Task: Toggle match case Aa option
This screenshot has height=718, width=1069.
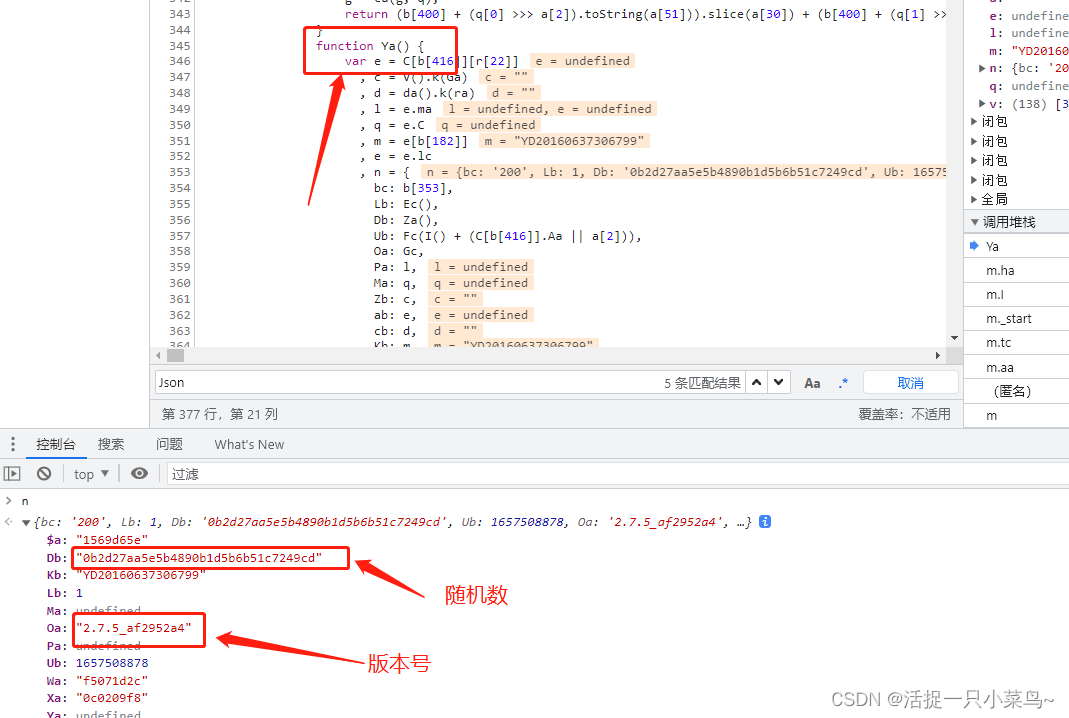Action: coord(812,383)
